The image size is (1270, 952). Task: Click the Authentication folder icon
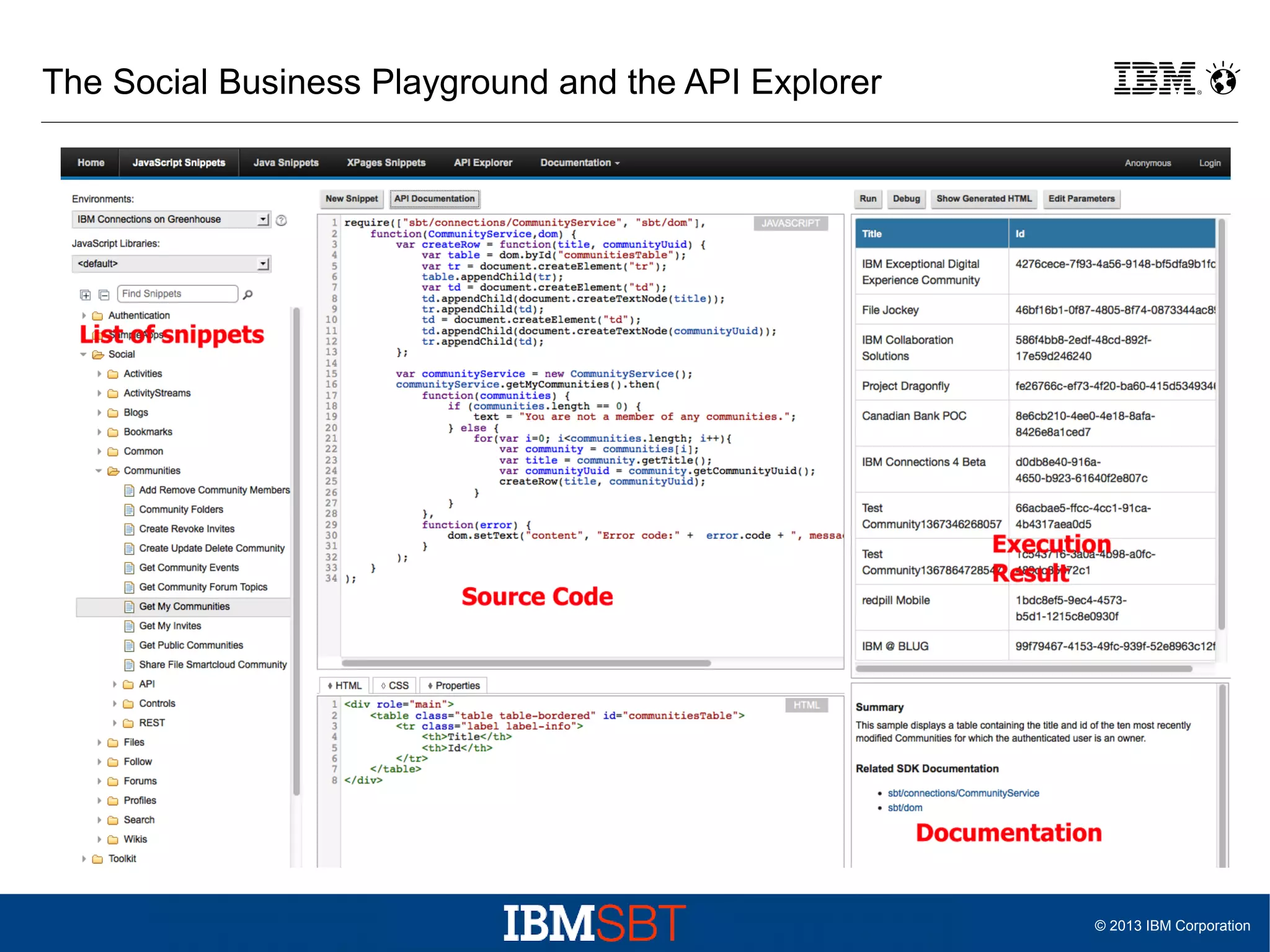pos(98,316)
